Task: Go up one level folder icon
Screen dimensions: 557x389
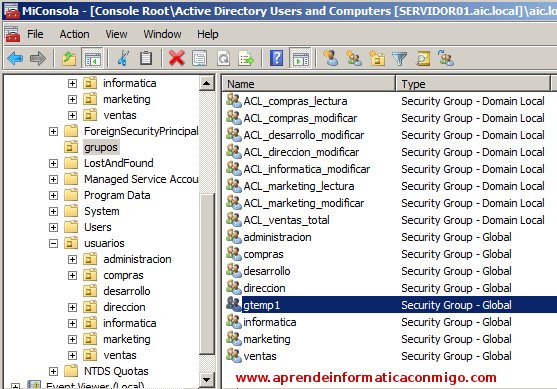Action: (x=69, y=58)
